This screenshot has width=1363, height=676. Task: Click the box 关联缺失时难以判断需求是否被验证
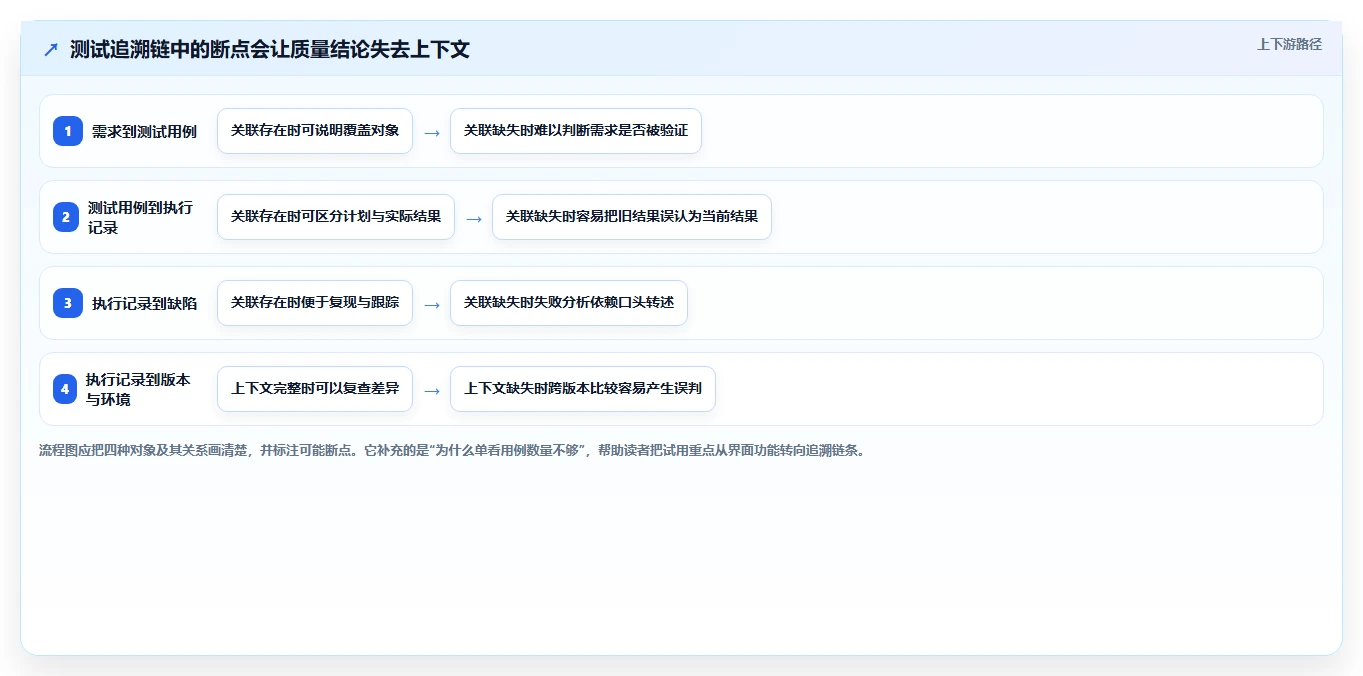pyautogui.click(x=576, y=131)
